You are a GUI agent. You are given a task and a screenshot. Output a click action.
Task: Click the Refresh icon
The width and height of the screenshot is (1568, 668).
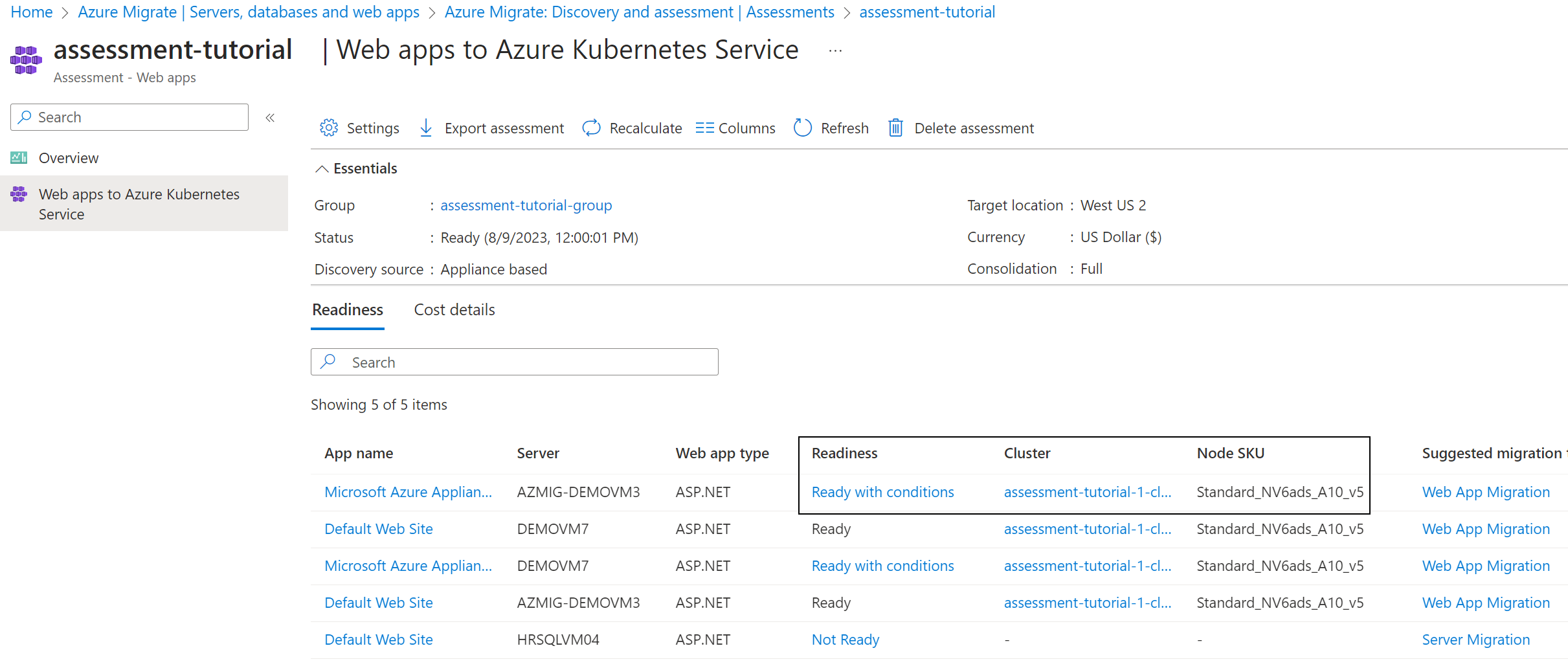pos(802,128)
